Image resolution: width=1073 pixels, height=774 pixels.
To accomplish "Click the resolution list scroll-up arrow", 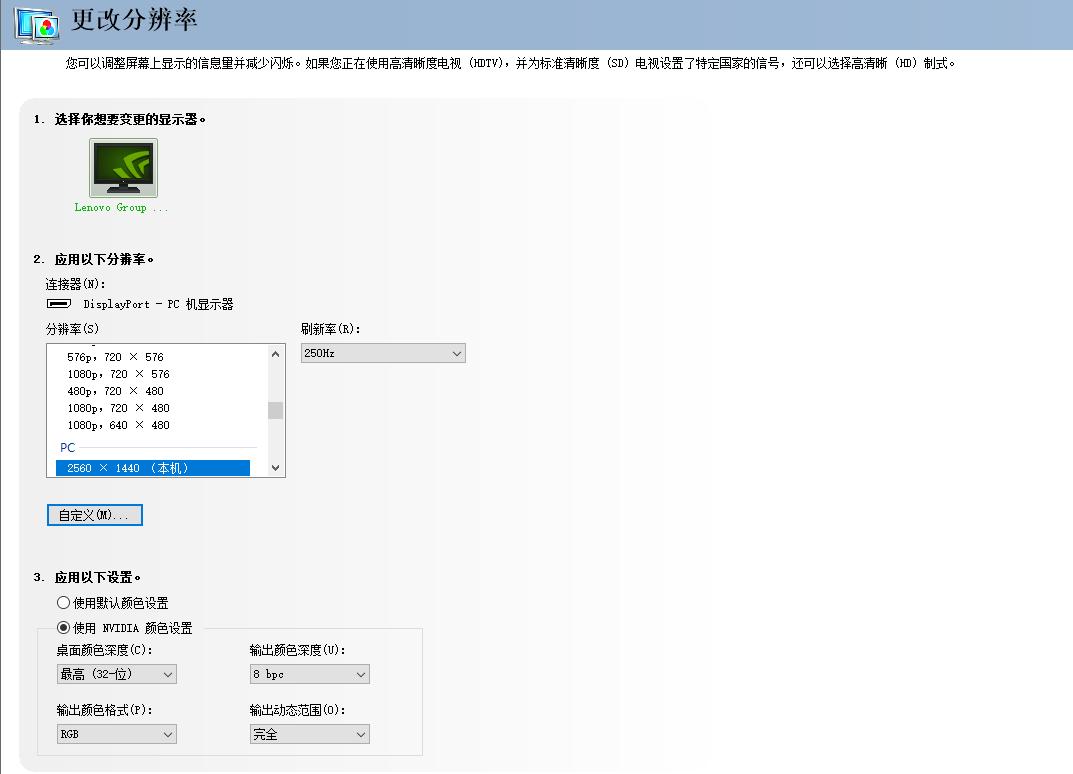I will [x=276, y=352].
